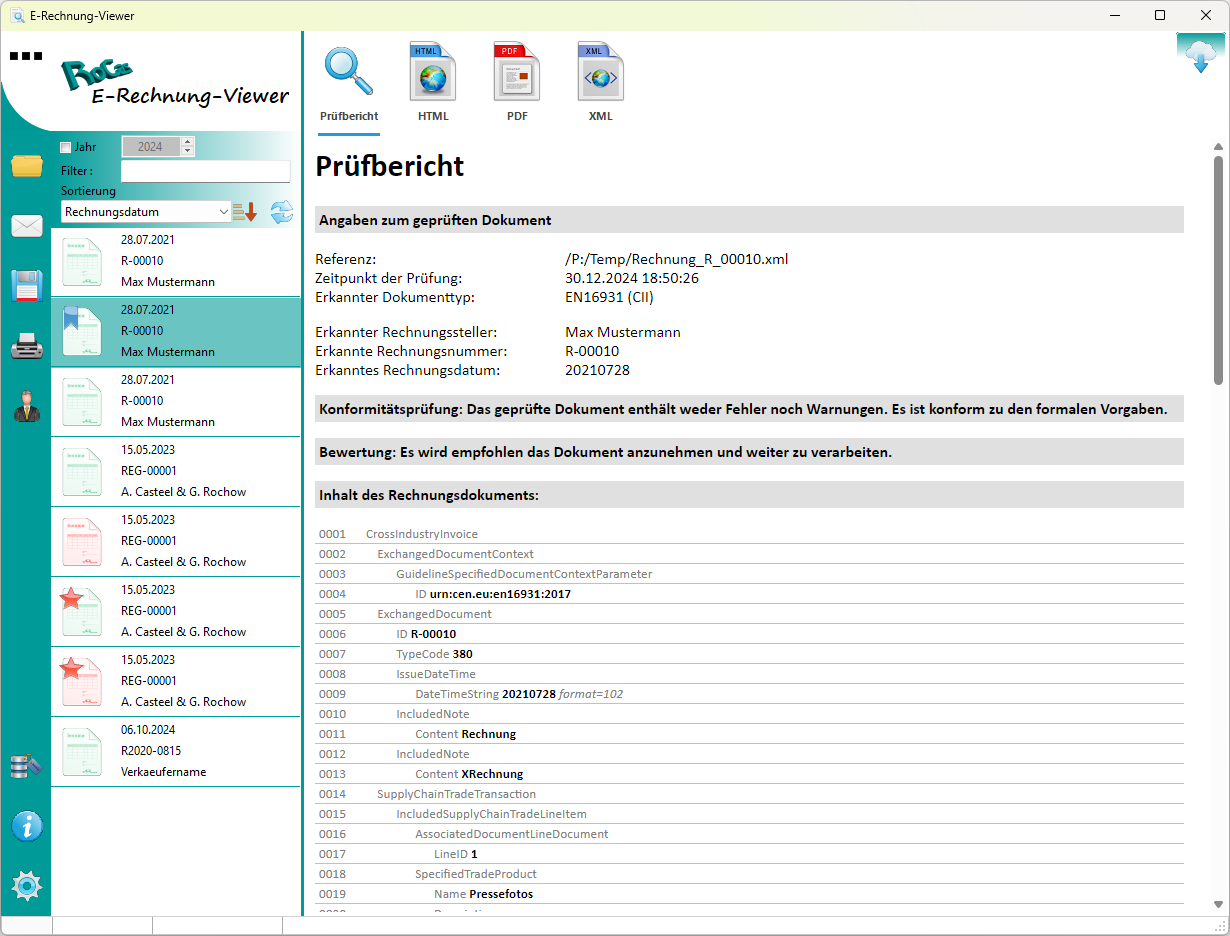Click the urn:cen.eu:en16931:2017 ID value
Screen dimensions: 1230x936
click(500, 594)
